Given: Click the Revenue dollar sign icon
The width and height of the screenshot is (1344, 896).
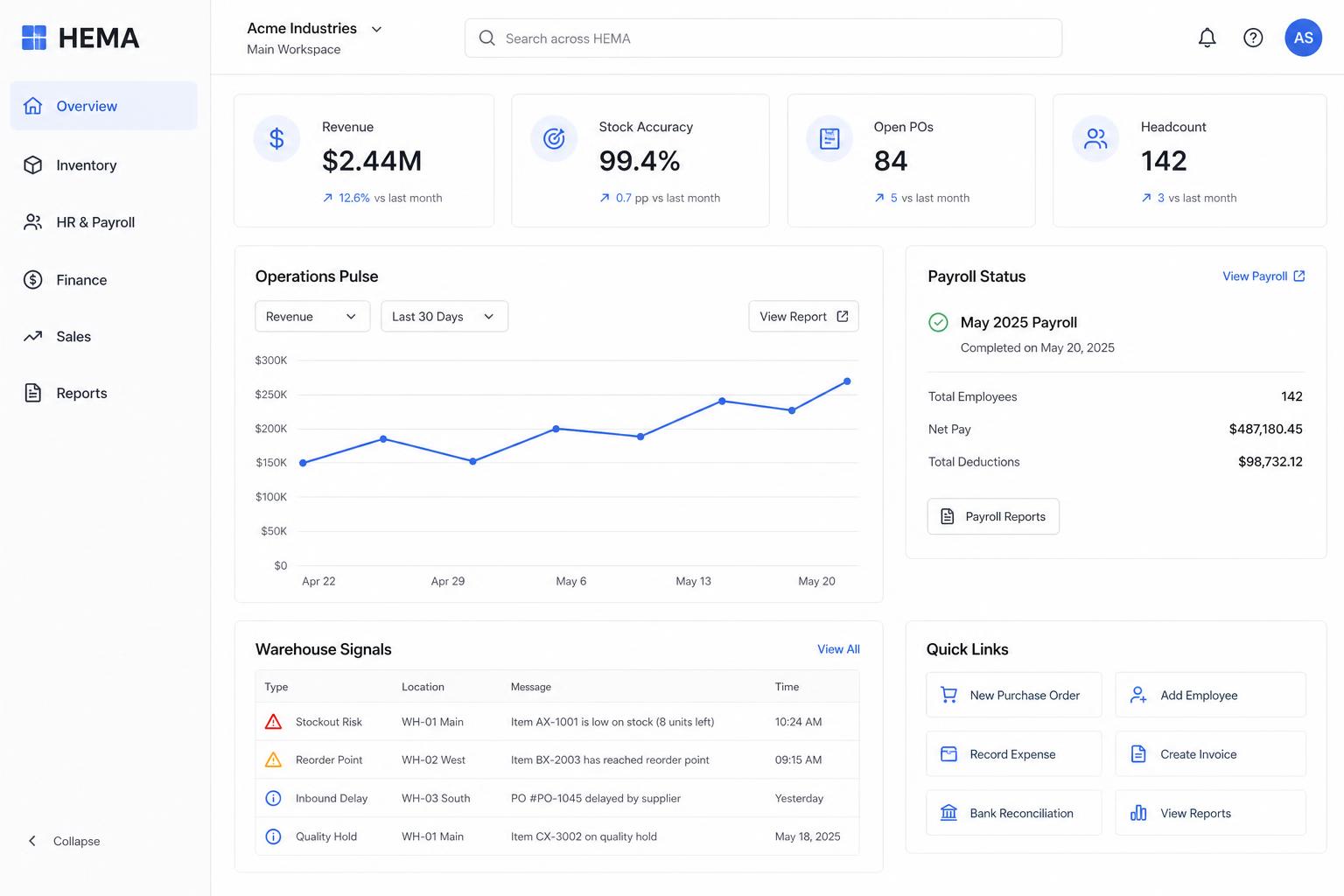Looking at the screenshot, I should point(276,138).
